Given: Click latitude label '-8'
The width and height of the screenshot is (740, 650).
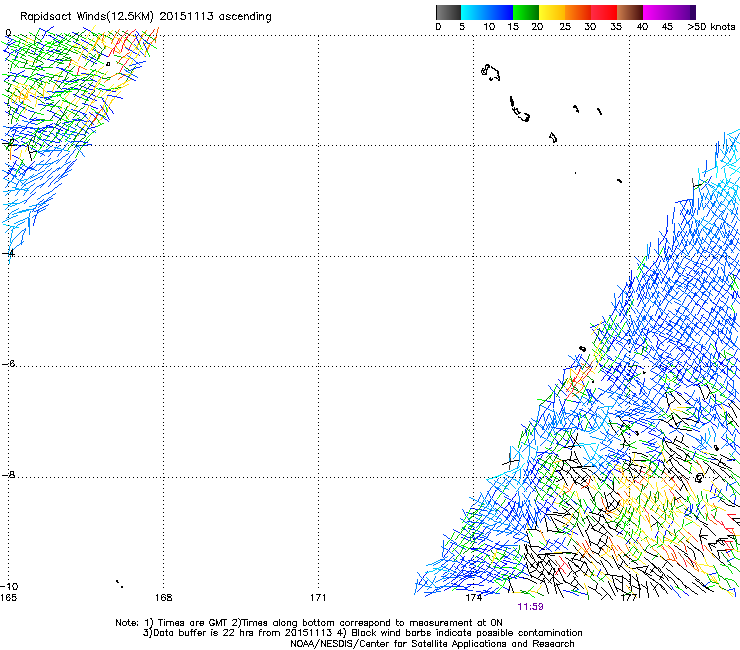Looking at the screenshot, I should click(8, 474).
